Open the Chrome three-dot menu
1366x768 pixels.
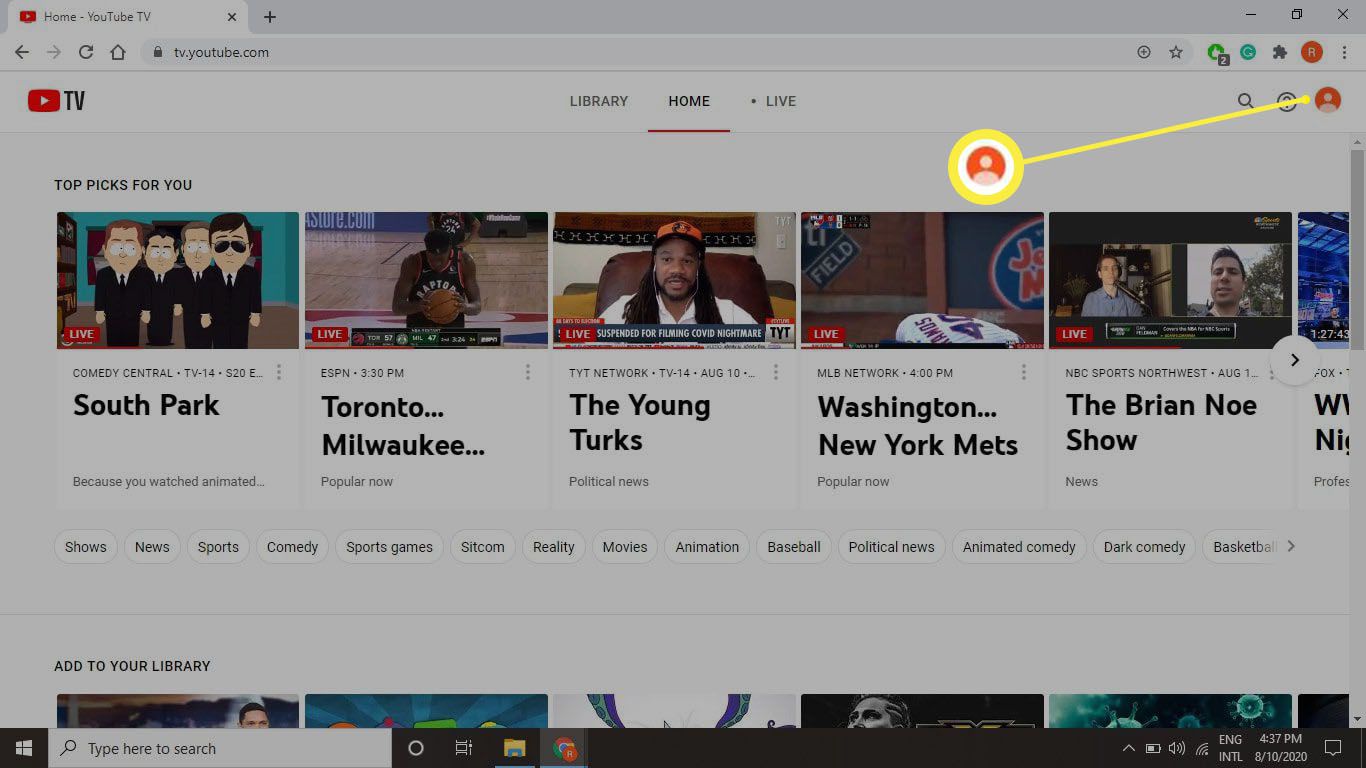pyautogui.click(x=1343, y=52)
